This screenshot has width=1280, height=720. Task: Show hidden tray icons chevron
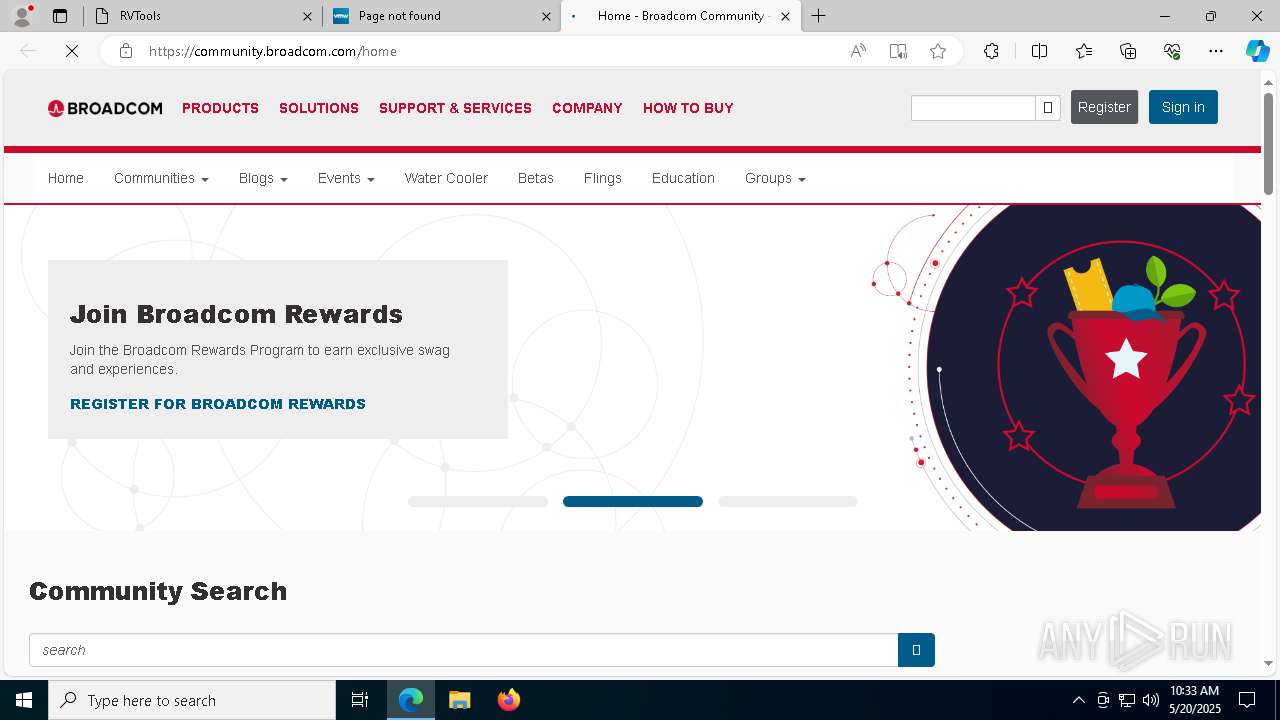(1079, 700)
